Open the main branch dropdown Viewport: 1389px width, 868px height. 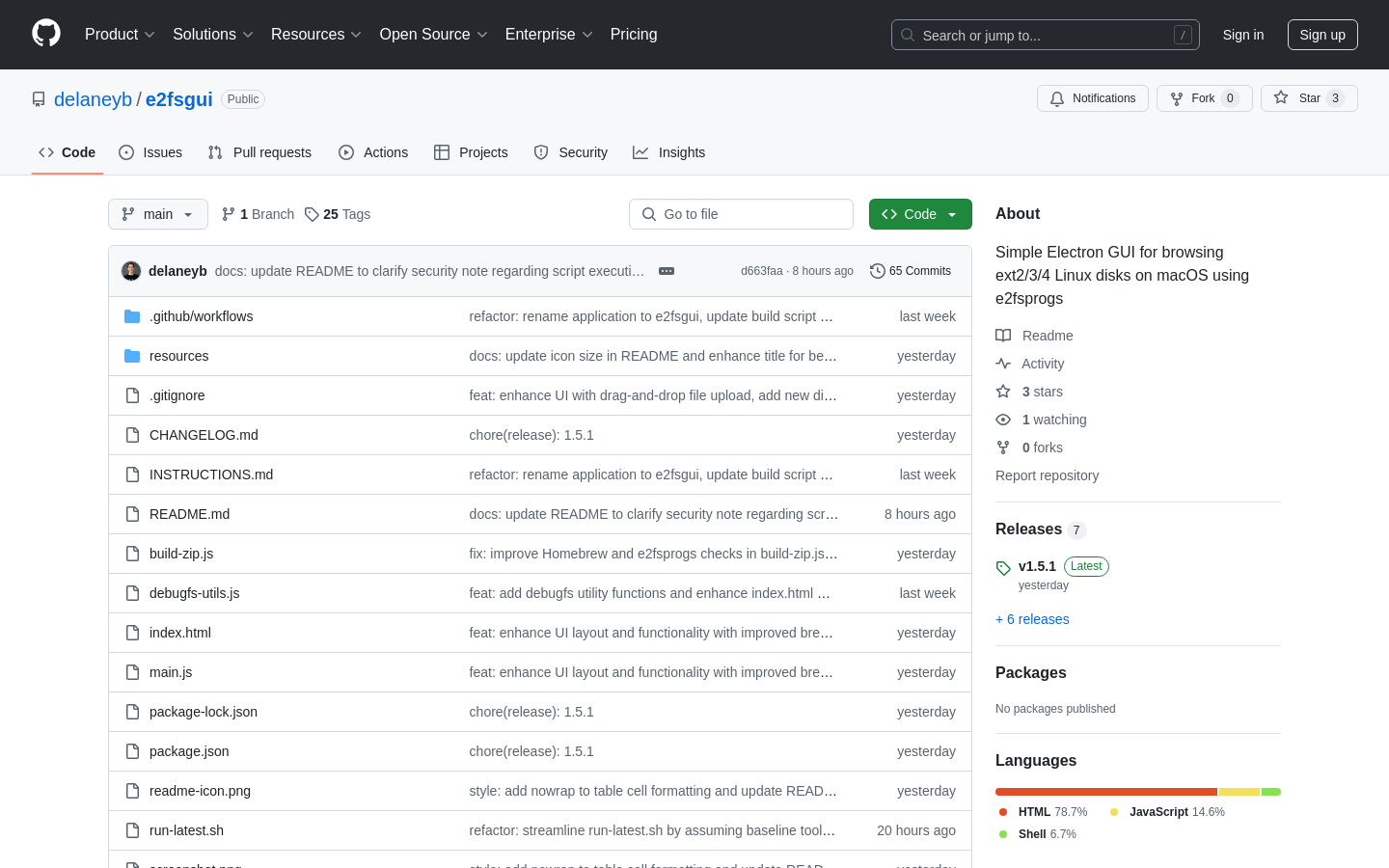(158, 214)
